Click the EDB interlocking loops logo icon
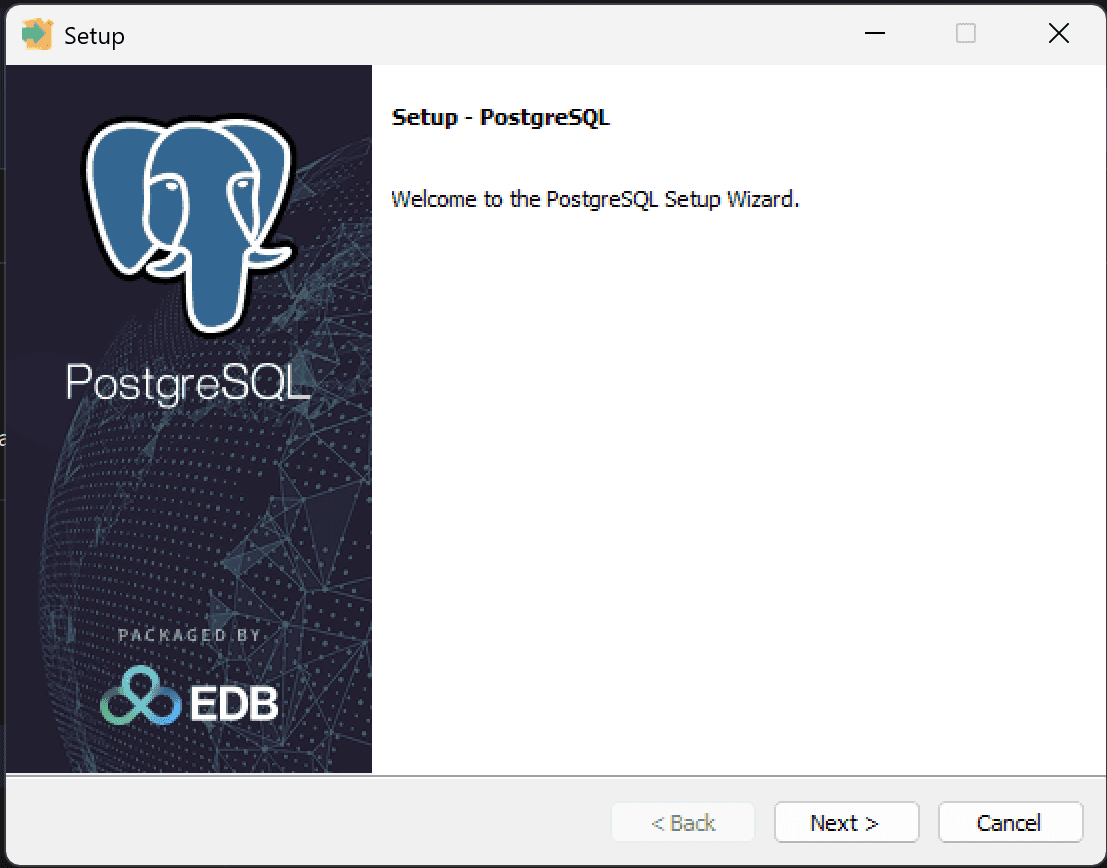This screenshot has height=868, width=1107. [140, 695]
